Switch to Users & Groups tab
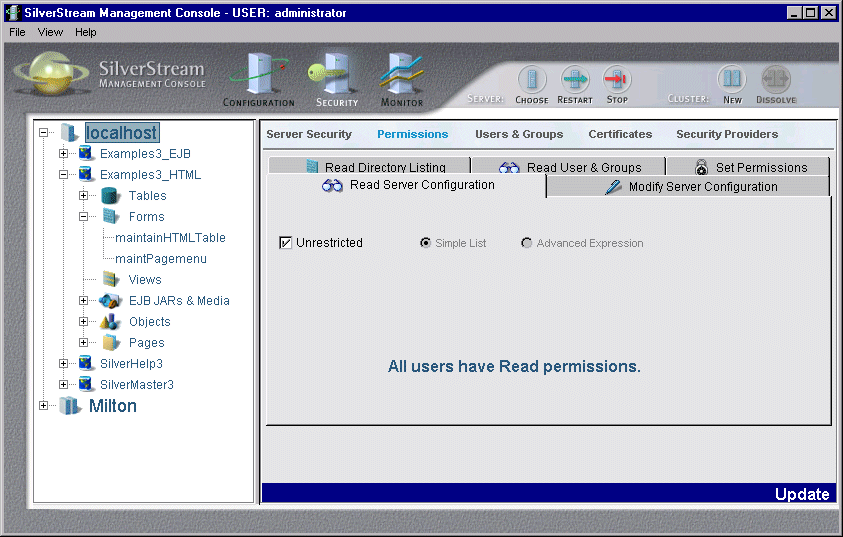Viewport: 843px width, 537px height. click(519, 134)
